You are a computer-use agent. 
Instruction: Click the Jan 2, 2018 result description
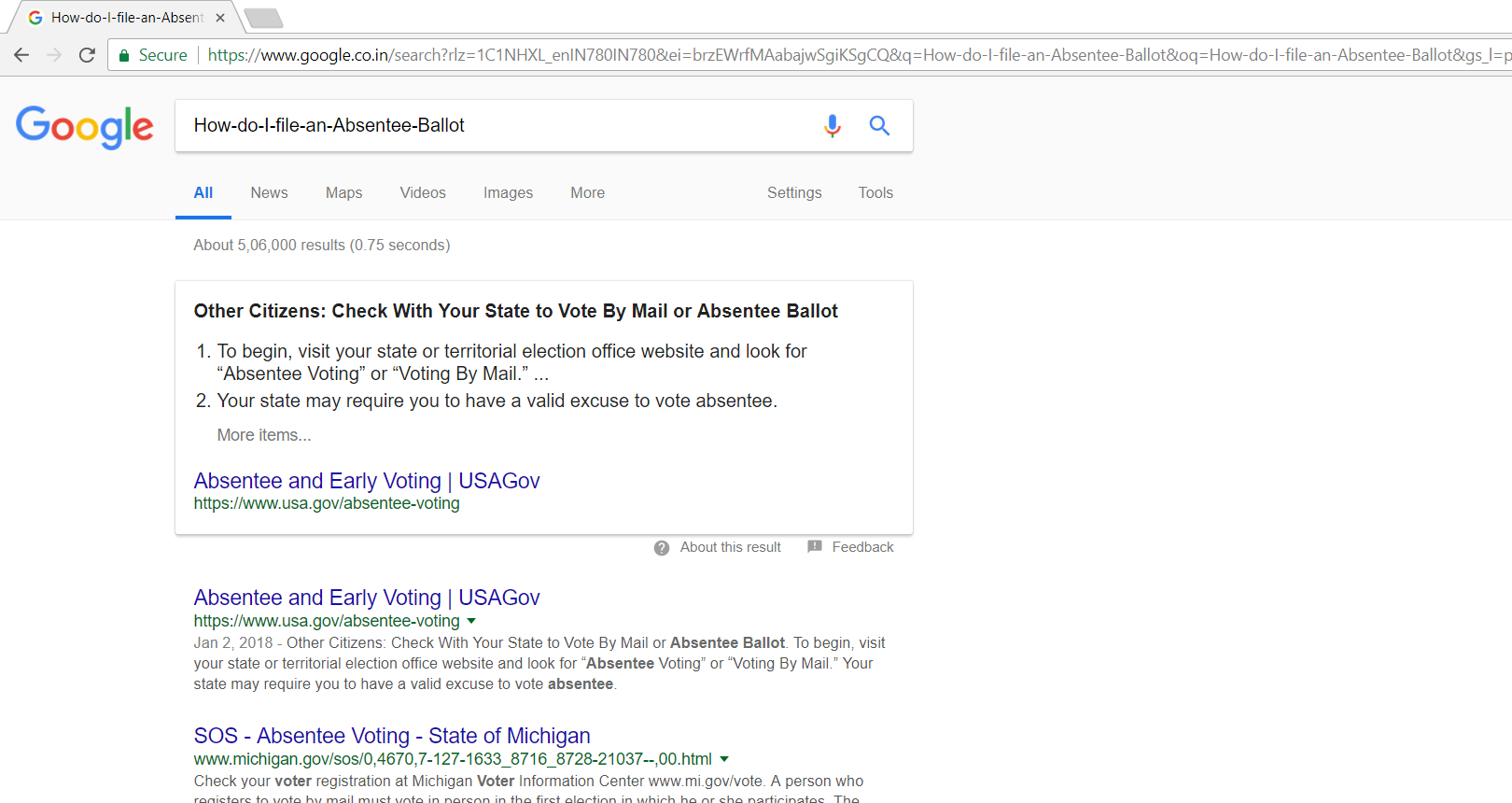tap(539, 664)
